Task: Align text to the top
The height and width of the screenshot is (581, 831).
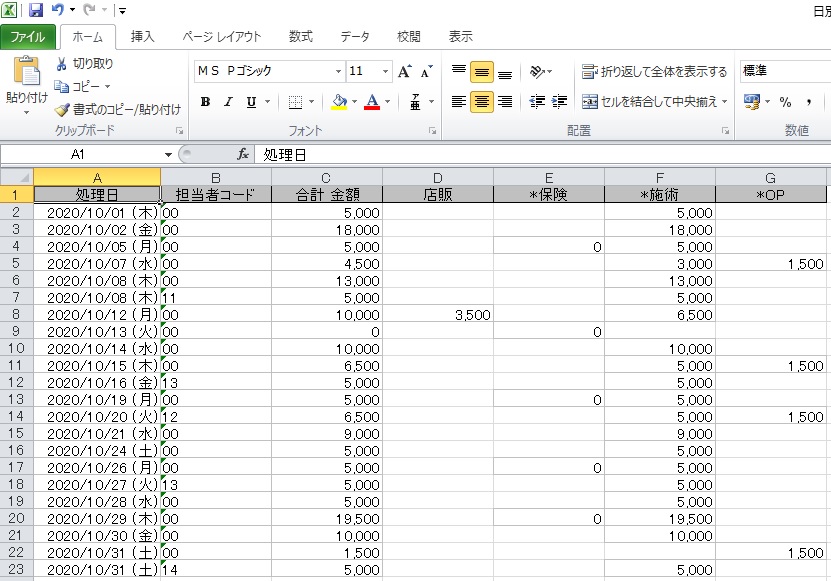Action: tap(459, 71)
